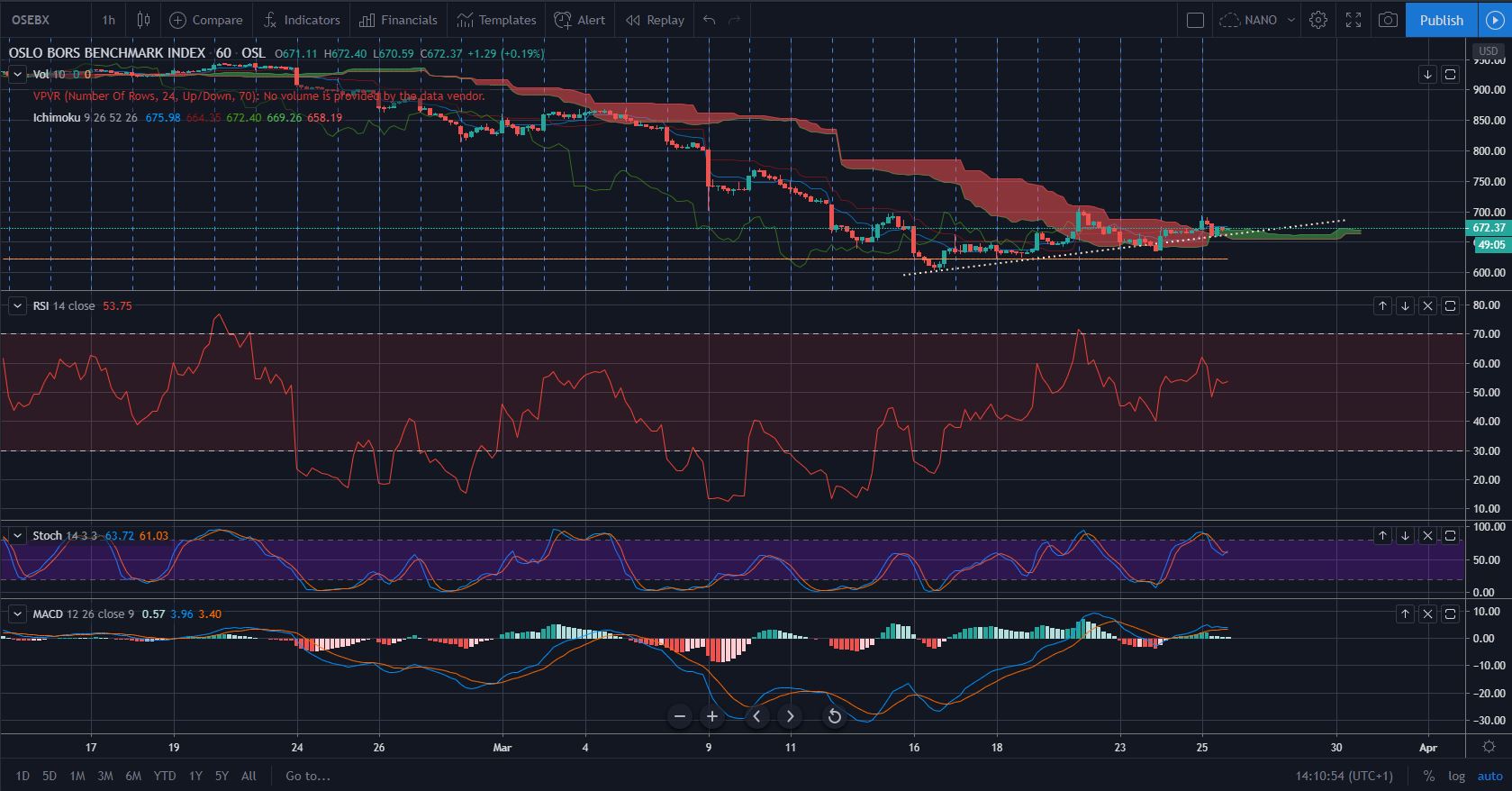Open indicator Templates menu
This screenshot has height=791, width=1512.
tap(496, 20)
